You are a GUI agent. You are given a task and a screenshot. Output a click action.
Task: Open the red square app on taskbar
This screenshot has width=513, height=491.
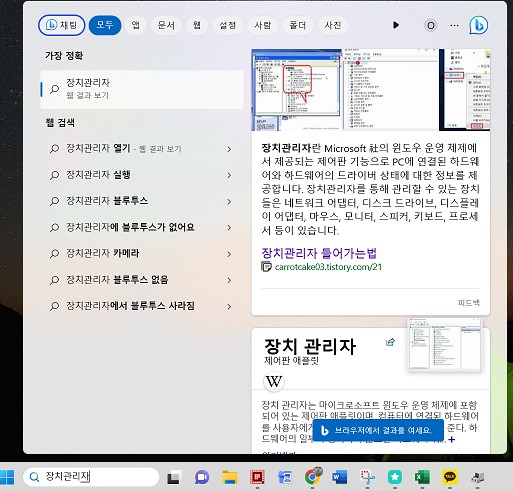tap(257, 477)
